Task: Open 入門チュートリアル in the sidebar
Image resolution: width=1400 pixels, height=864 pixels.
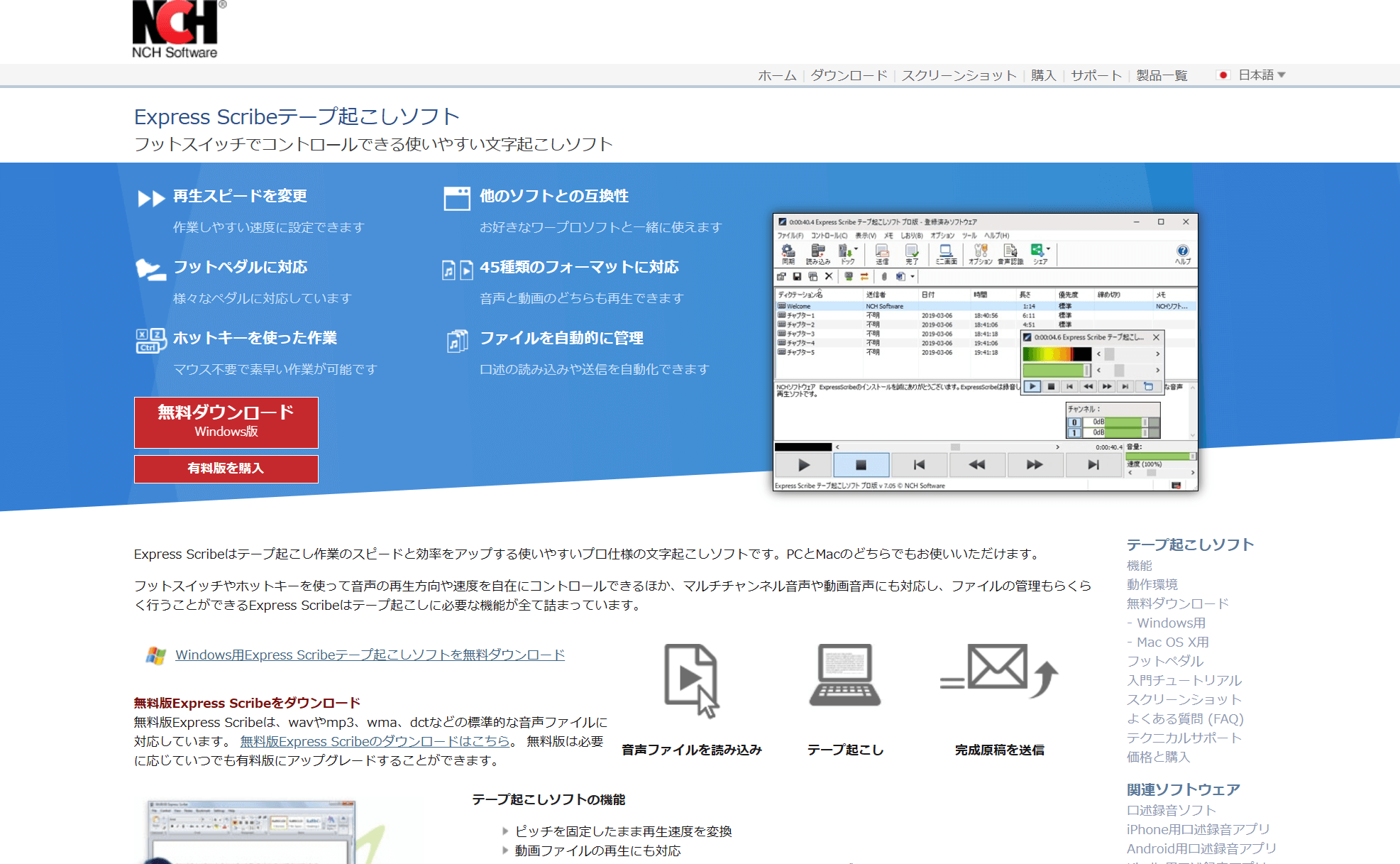Action: pos(1184,680)
